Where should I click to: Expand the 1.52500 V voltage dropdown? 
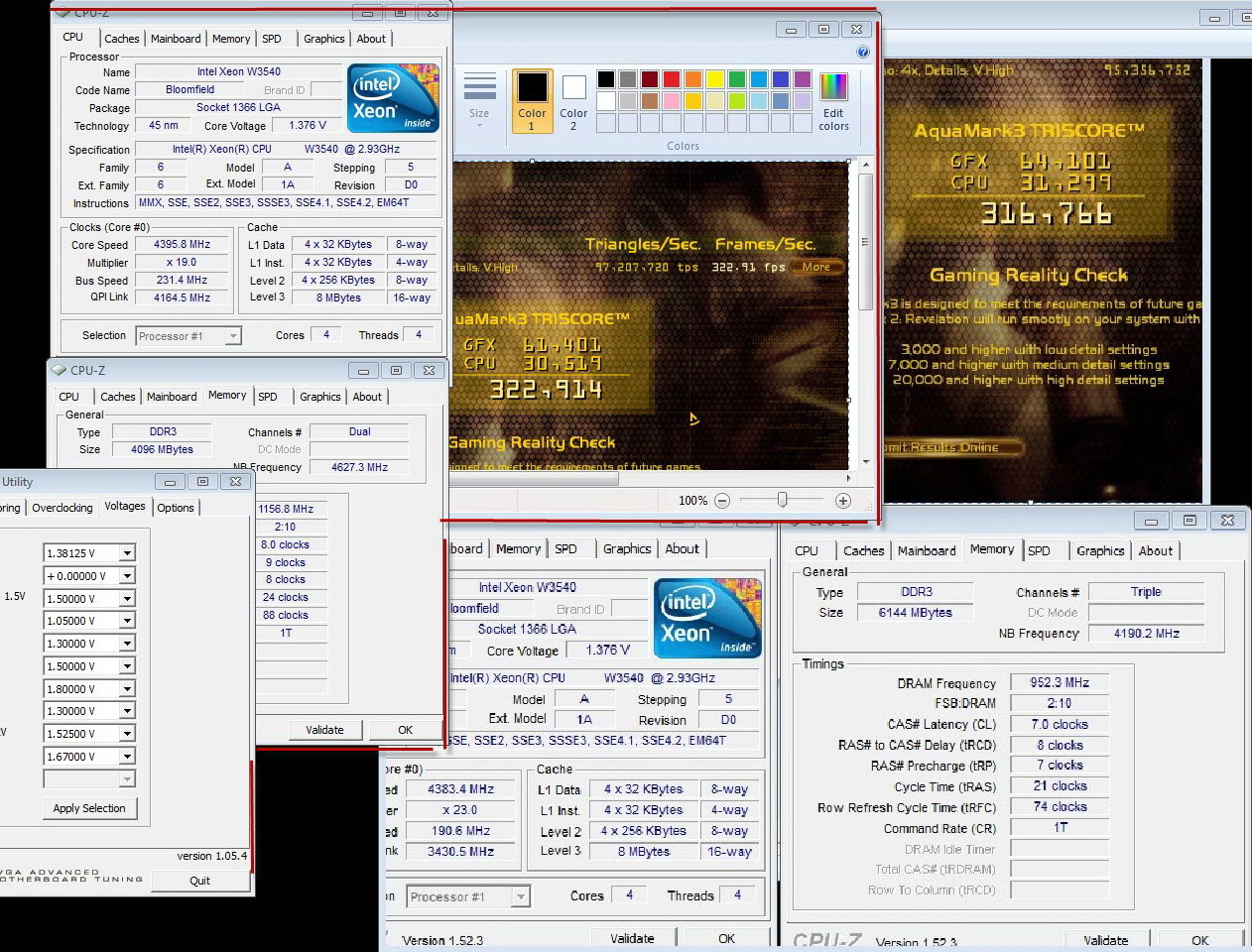pyautogui.click(x=127, y=734)
